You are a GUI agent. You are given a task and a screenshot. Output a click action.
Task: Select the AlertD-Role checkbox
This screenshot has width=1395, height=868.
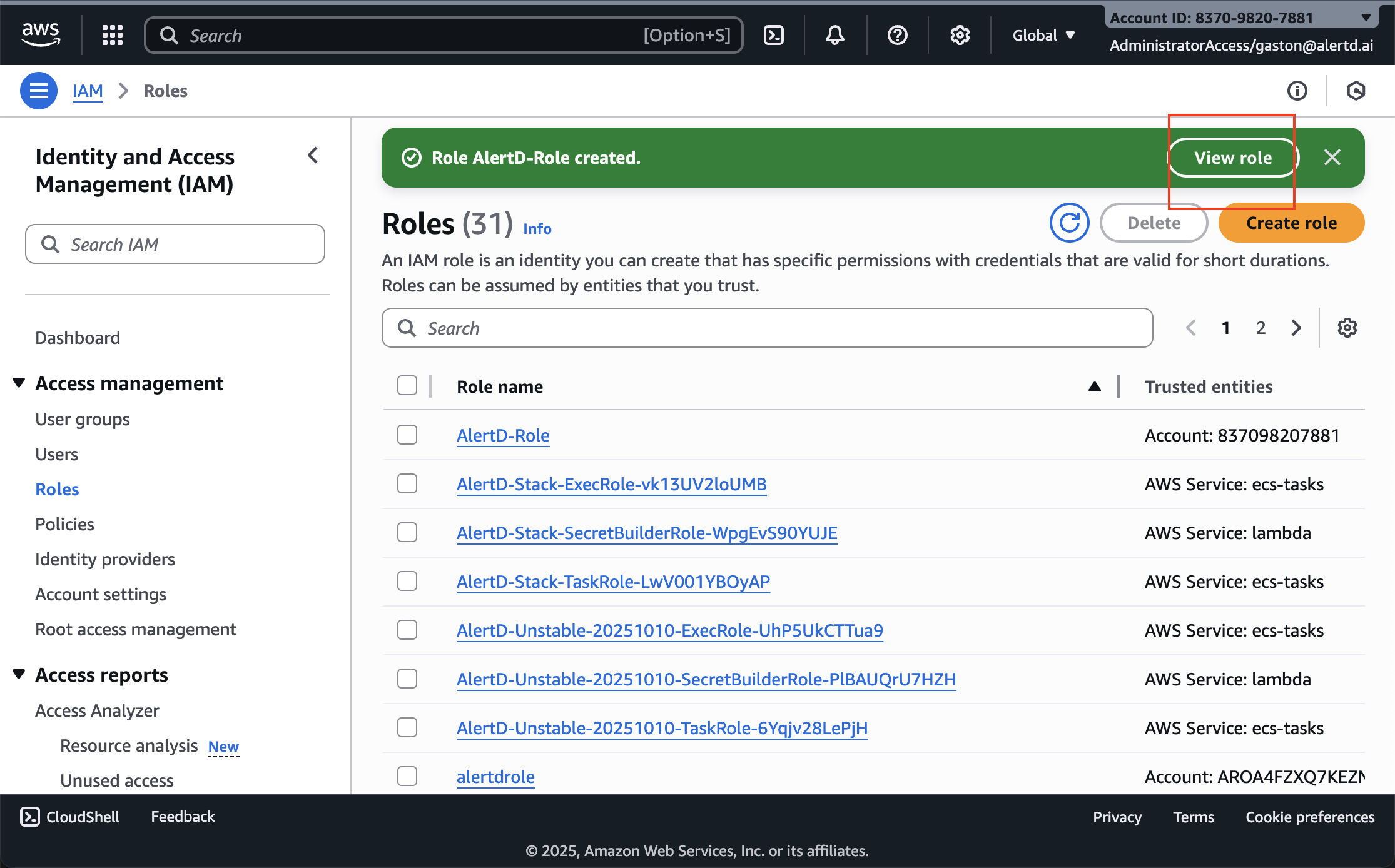pyautogui.click(x=407, y=435)
